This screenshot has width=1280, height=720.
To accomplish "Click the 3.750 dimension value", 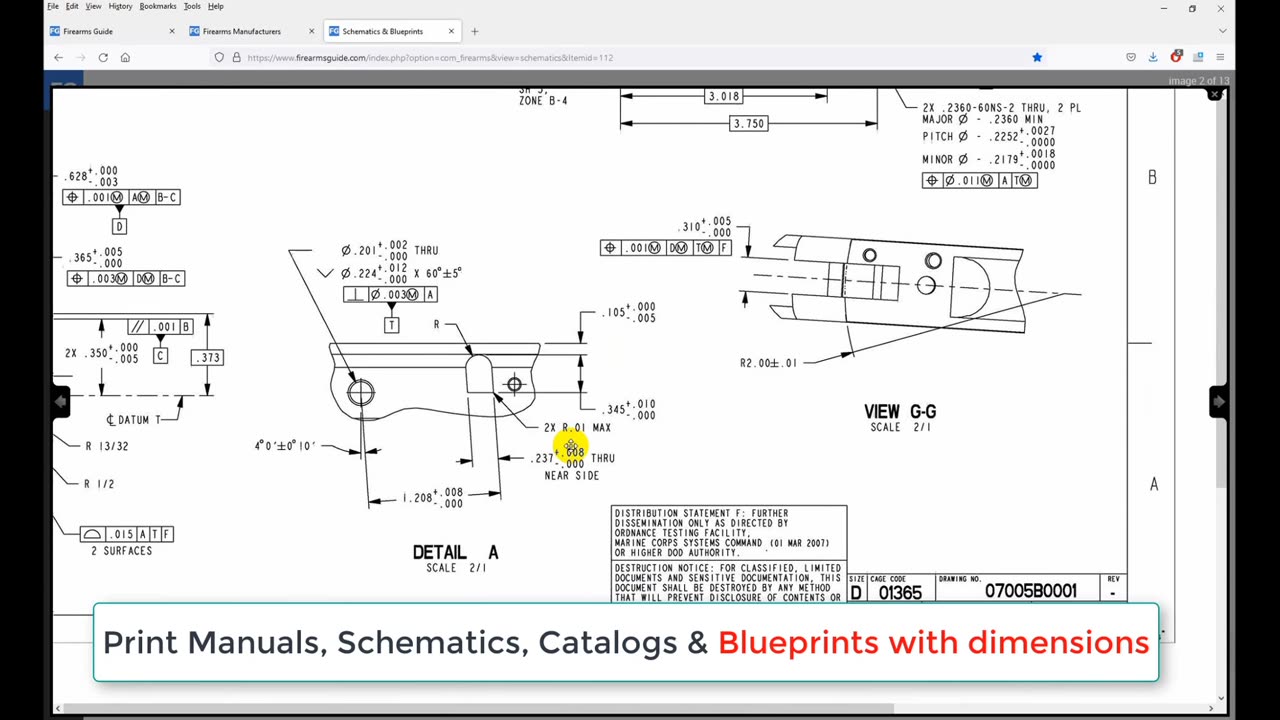I will [749, 123].
